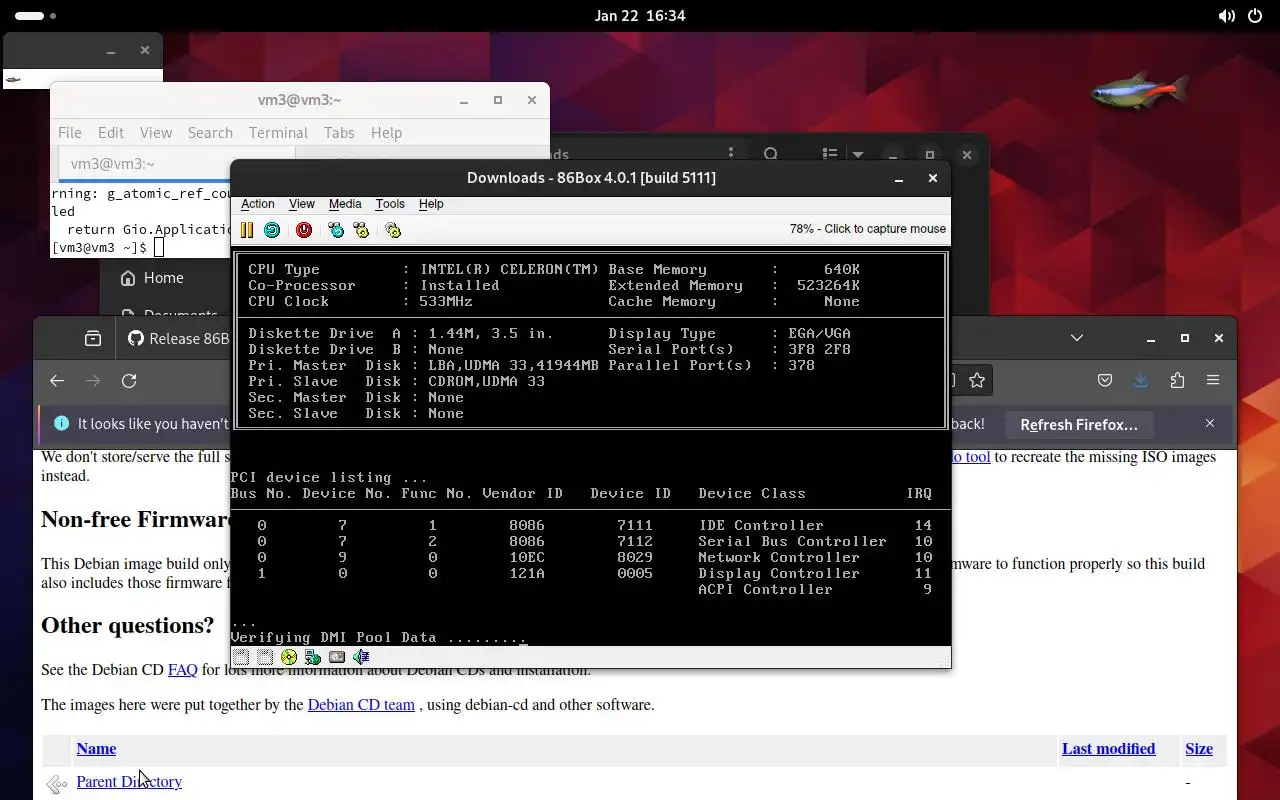Open the Terminal menu in terminal window
Viewport: 1280px width, 800px height.
(x=278, y=132)
